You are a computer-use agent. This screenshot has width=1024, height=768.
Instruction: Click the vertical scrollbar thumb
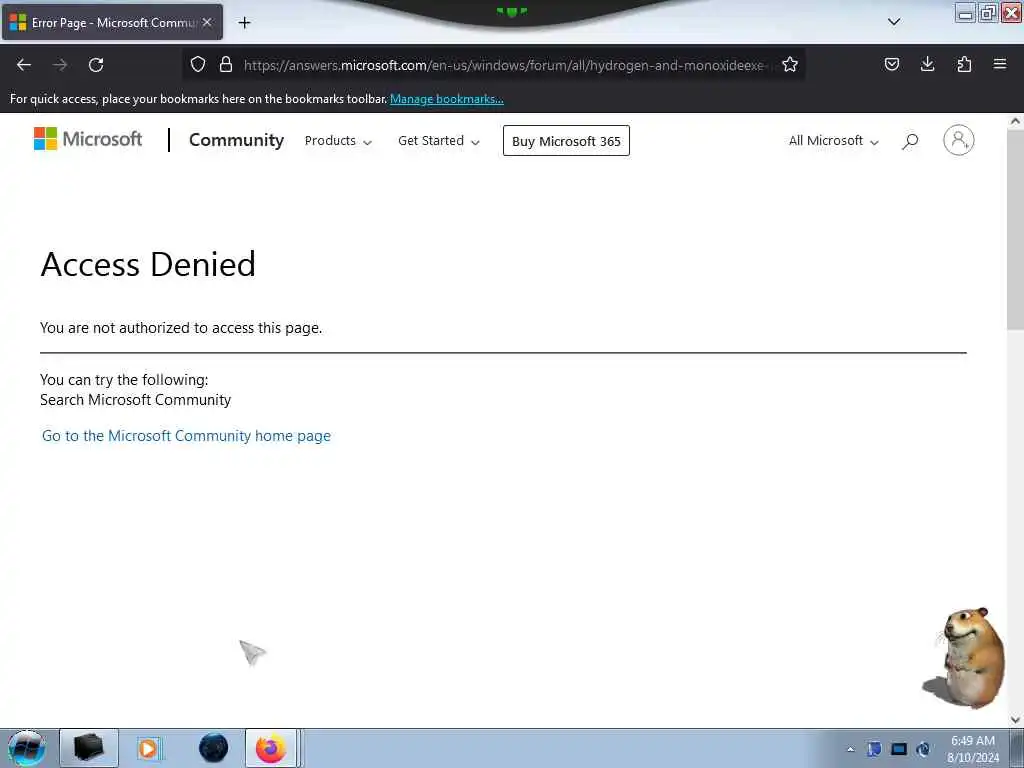pos(1015,229)
